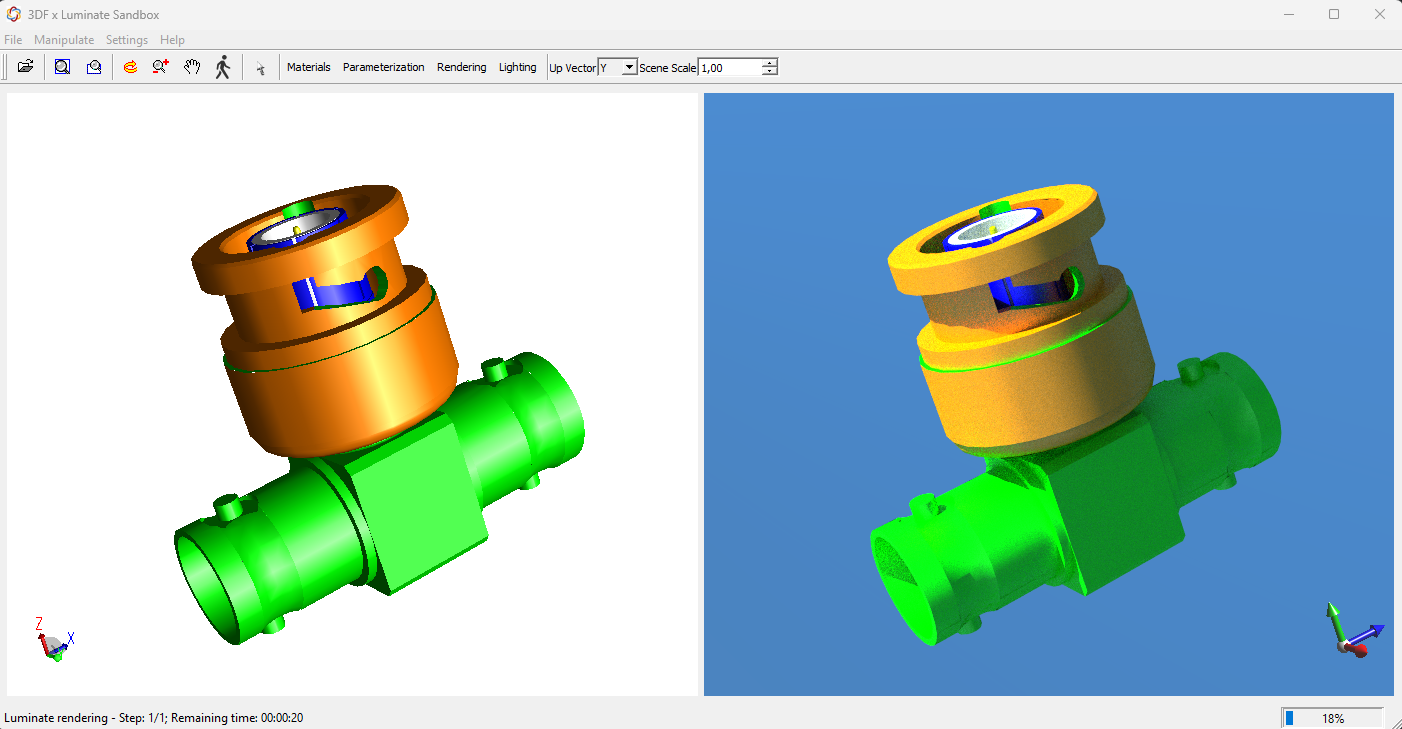The width and height of the screenshot is (1402, 729).
Task: Select the zoom magnifier camera tool
Action: click(x=160, y=67)
